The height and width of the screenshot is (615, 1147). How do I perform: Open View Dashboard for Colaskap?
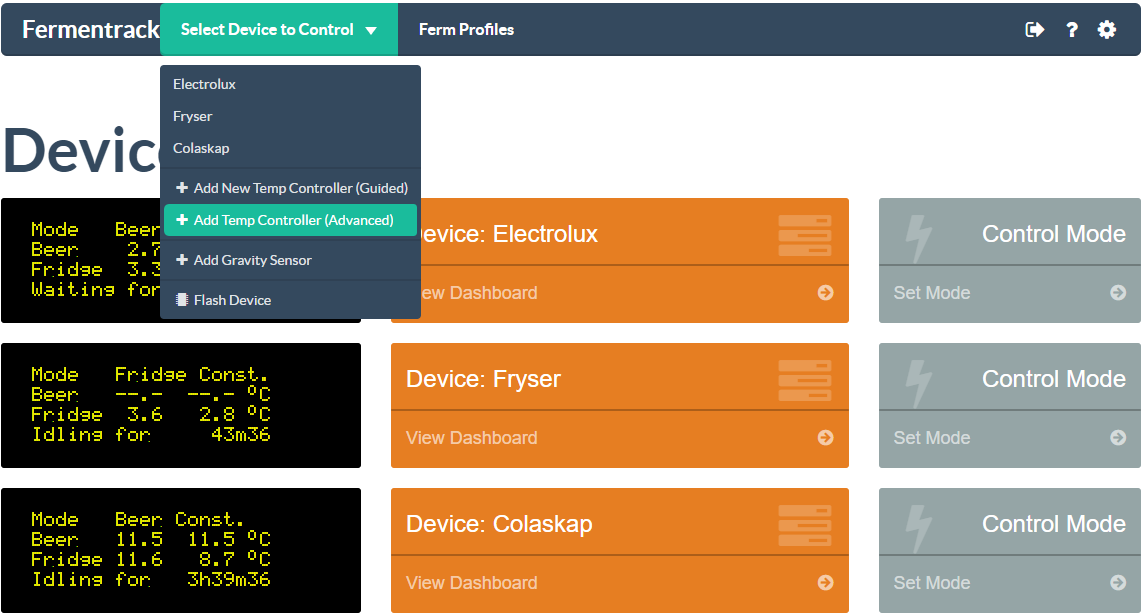click(x=620, y=583)
